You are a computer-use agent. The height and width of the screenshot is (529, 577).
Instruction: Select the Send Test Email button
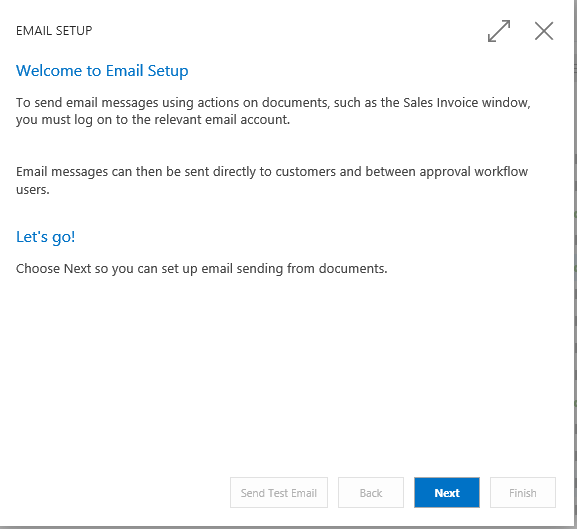click(x=279, y=493)
